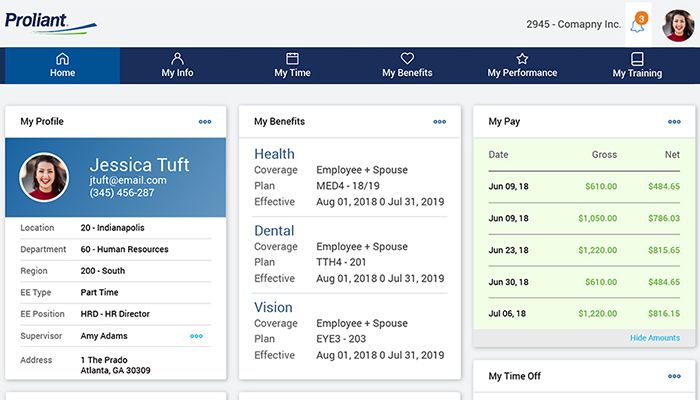
Task: Open the user avatar in header
Action: point(677,24)
